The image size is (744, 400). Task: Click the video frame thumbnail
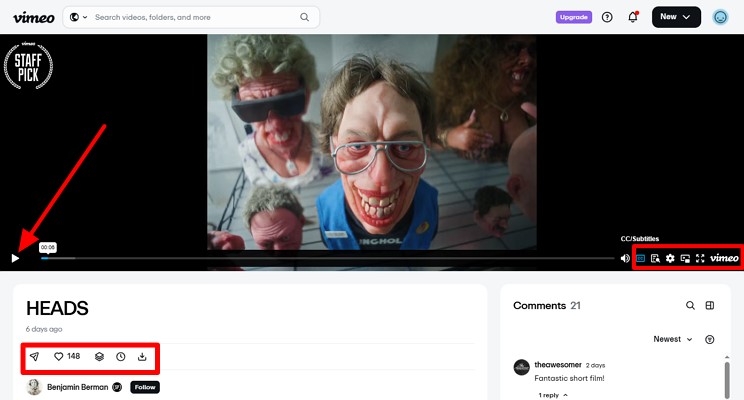pyautogui.click(x=372, y=142)
